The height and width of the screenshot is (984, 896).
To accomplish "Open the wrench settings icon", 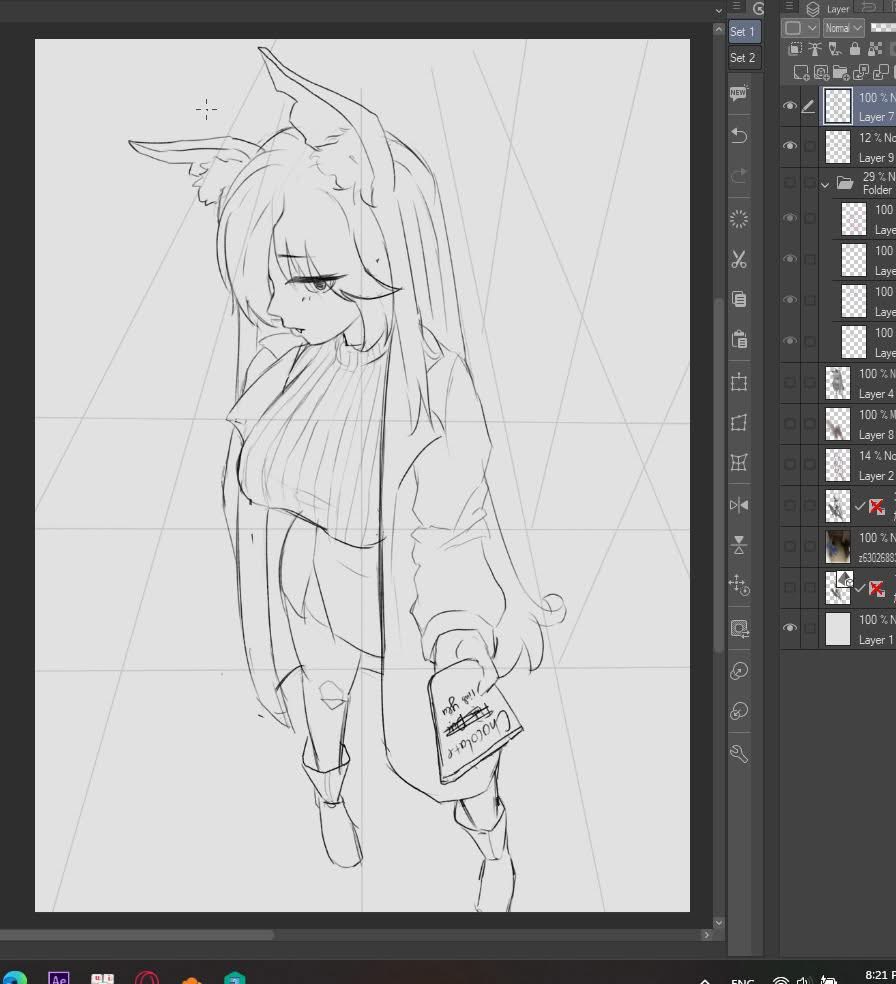I will [x=739, y=753].
